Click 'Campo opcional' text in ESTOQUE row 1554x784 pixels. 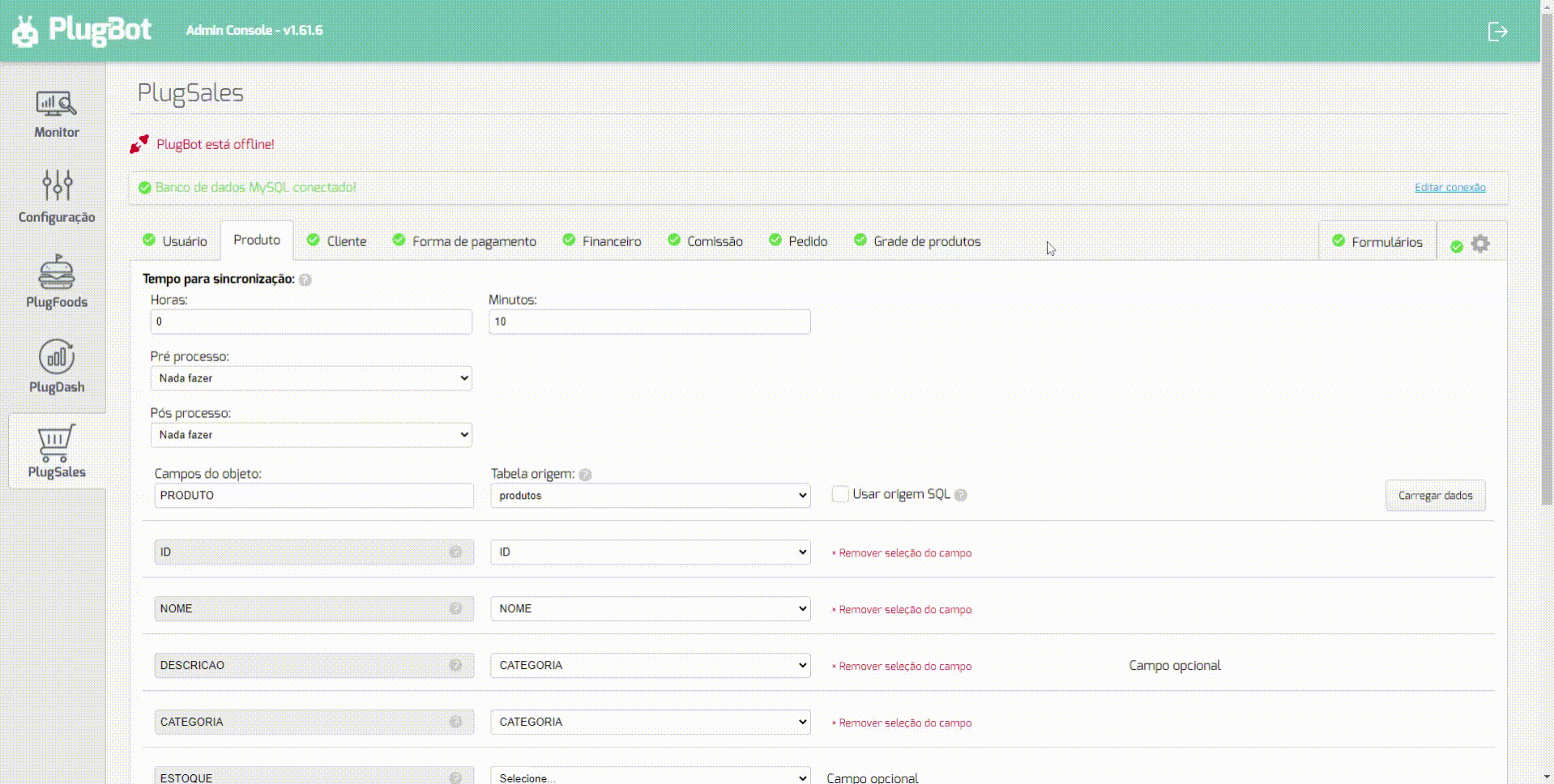(x=873, y=778)
